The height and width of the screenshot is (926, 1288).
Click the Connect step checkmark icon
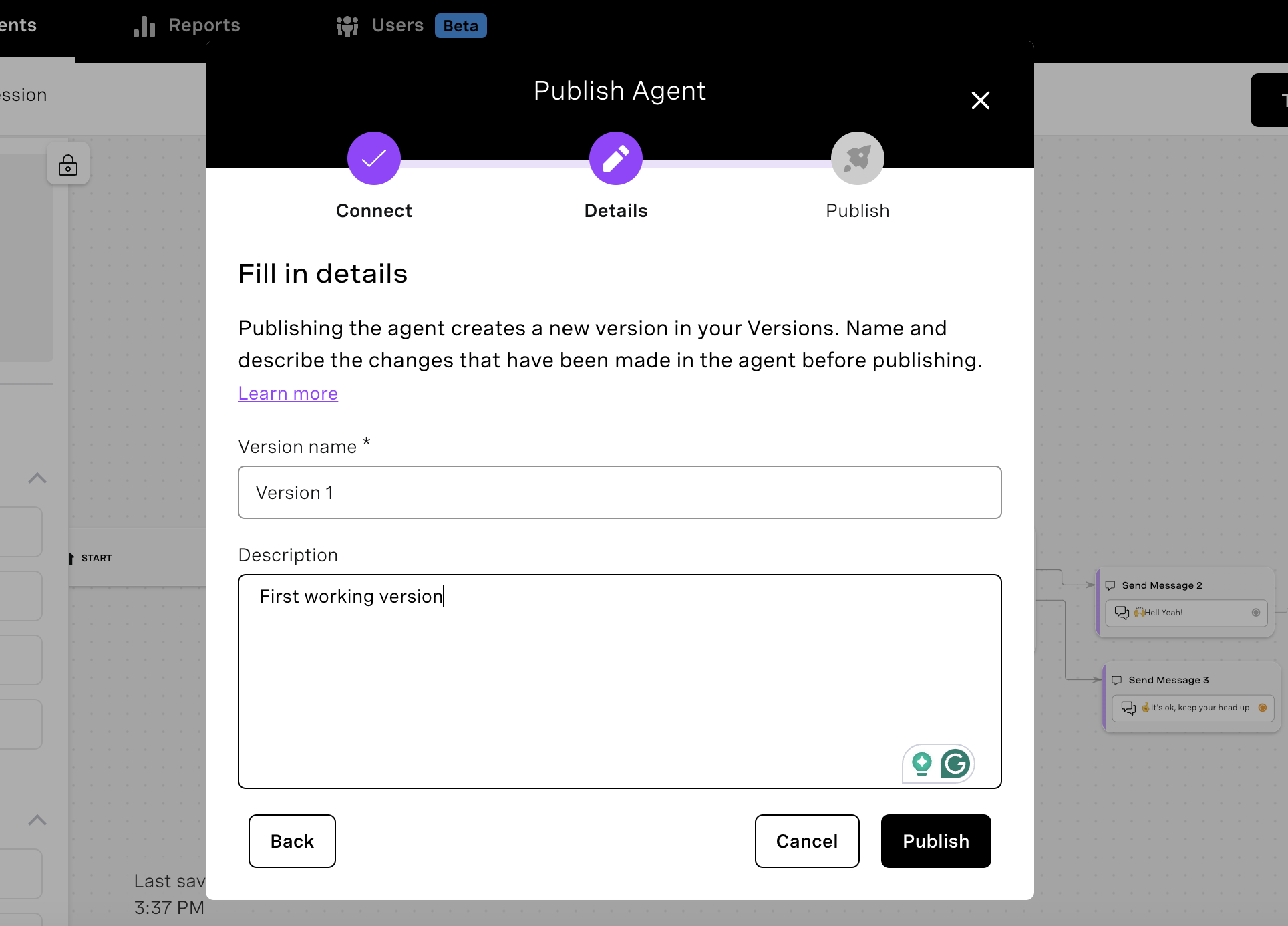point(374,158)
